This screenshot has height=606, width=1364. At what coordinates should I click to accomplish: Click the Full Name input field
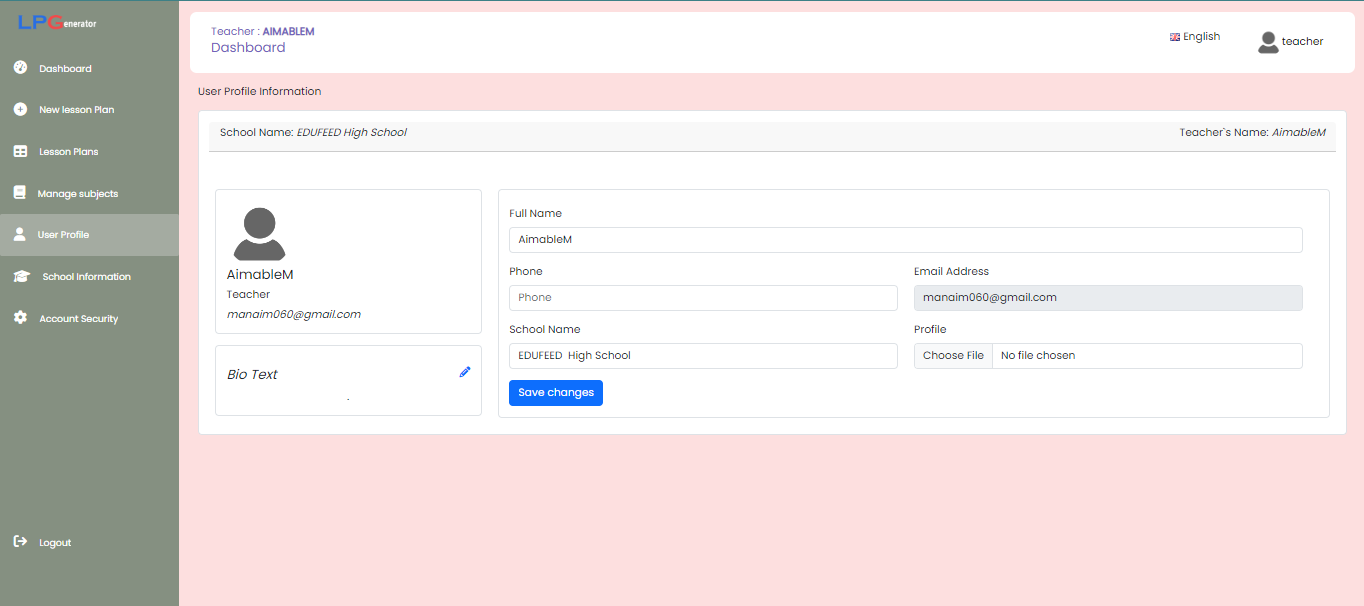(x=905, y=240)
